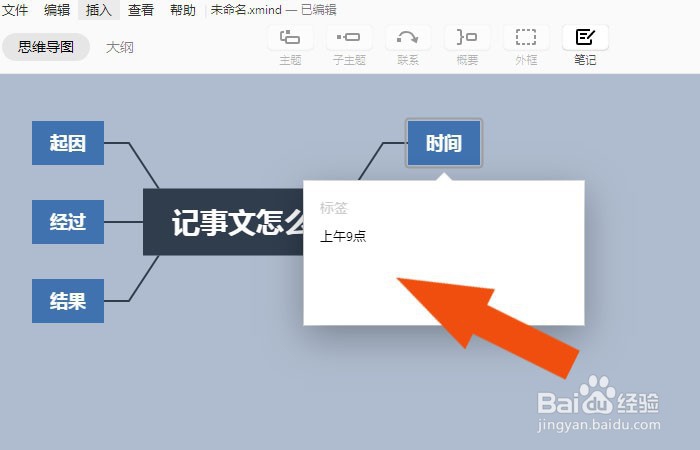Image resolution: width=700 pixels, height=450 pixels.
Task: Switch to the 大纲 outline tab
Action: click(120, 47)
